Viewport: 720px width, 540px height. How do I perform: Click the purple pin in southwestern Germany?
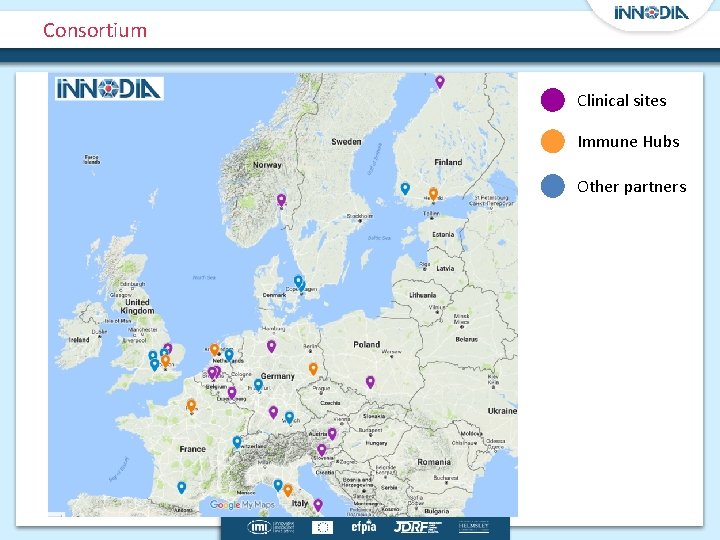(x=273, y=412)
